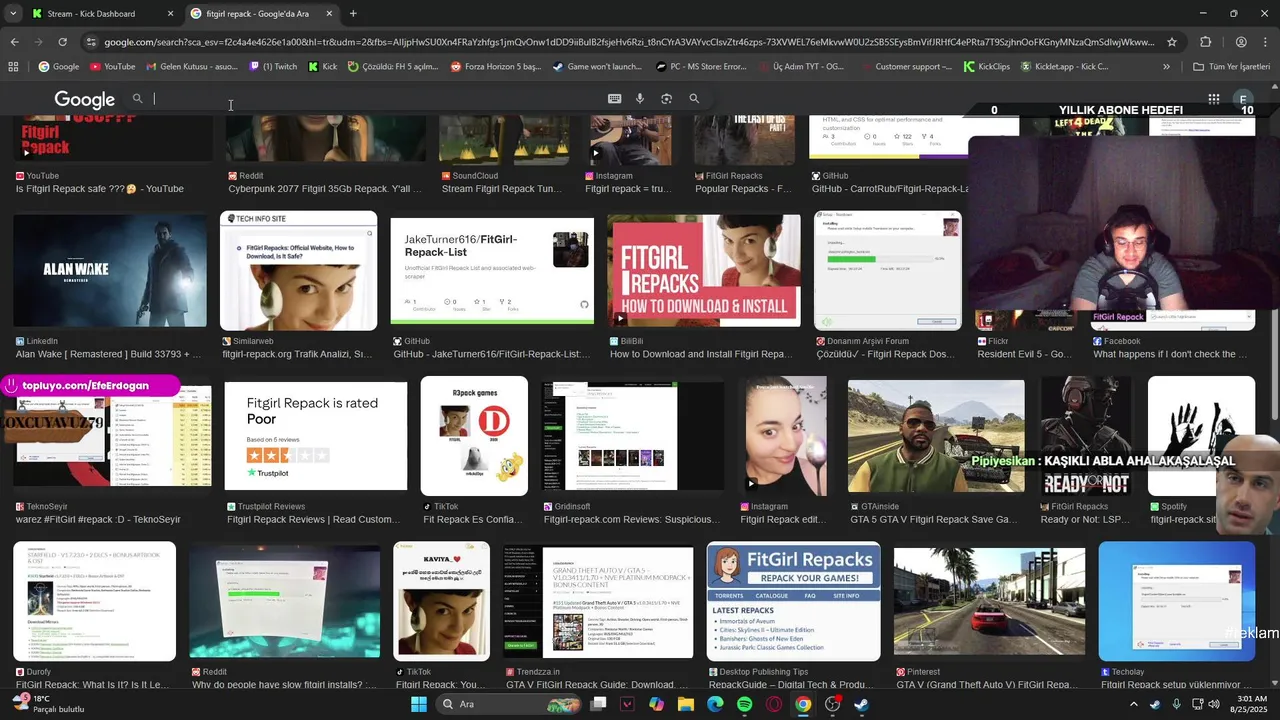Show hidden system tray icons

[x=1133, y=704]
